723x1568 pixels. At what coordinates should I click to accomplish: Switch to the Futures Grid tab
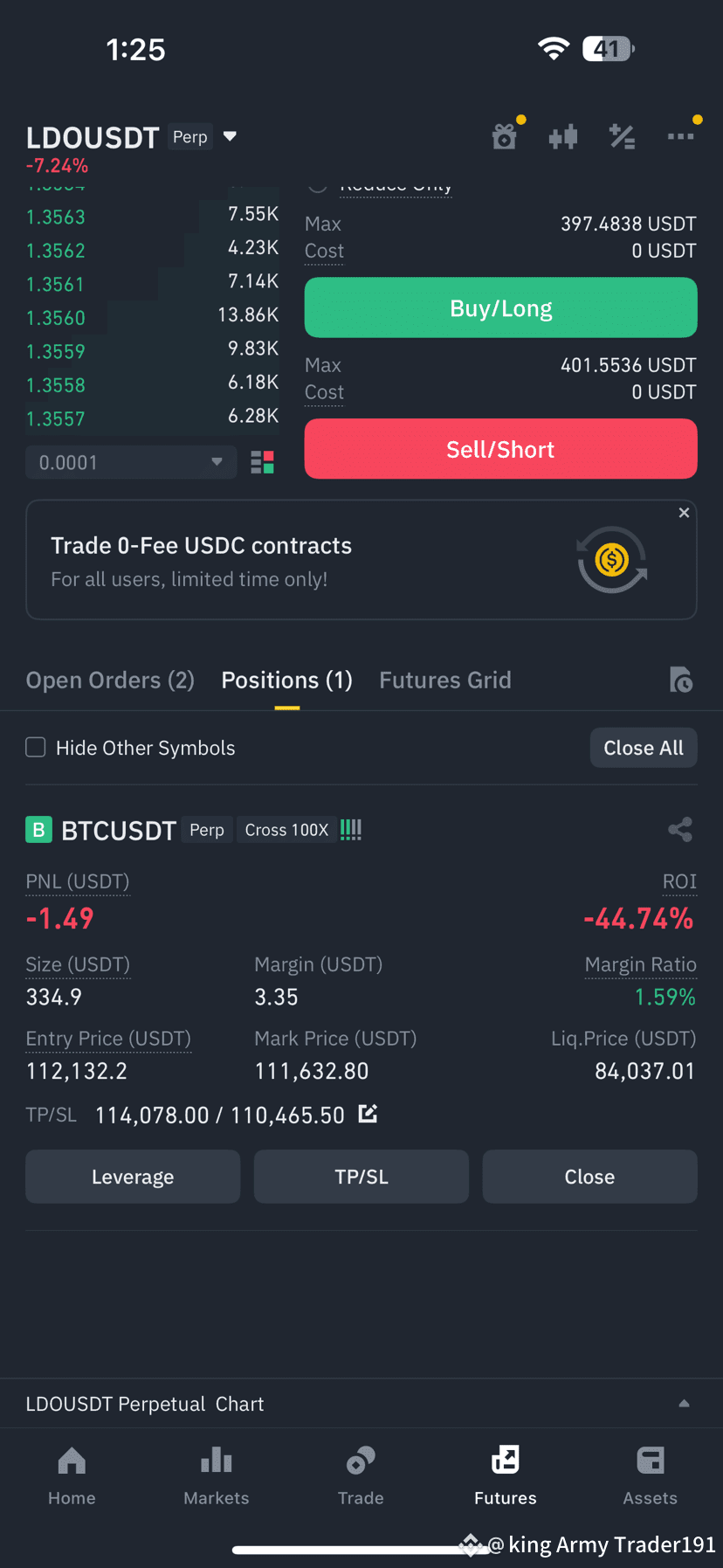pyautogui.click(x=445, y=680)
